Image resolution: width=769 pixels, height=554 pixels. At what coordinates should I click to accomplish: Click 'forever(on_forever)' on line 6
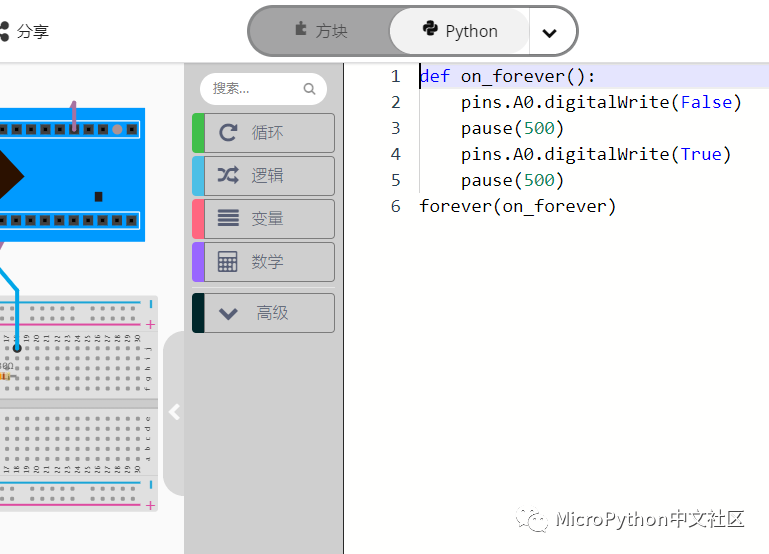(x=517, y=206)
